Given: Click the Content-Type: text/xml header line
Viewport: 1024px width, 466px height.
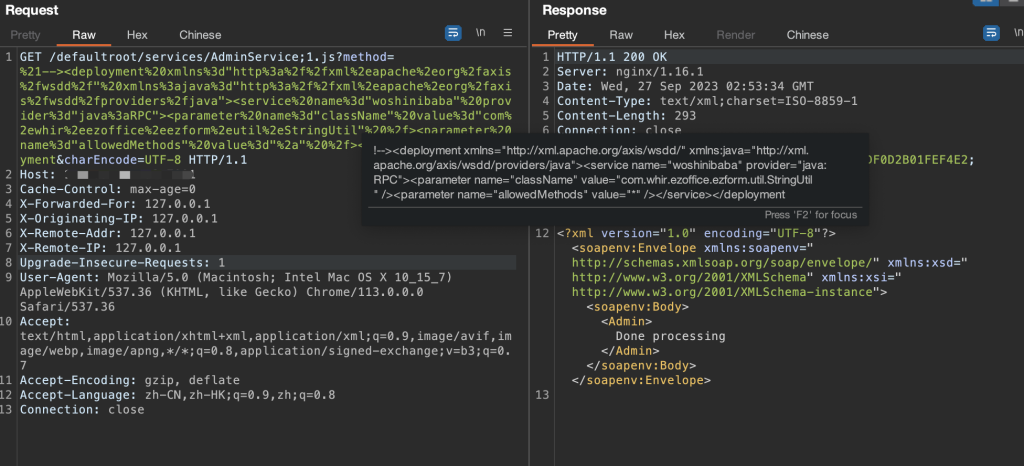Looking at the screenshot, I should [707, 101].
